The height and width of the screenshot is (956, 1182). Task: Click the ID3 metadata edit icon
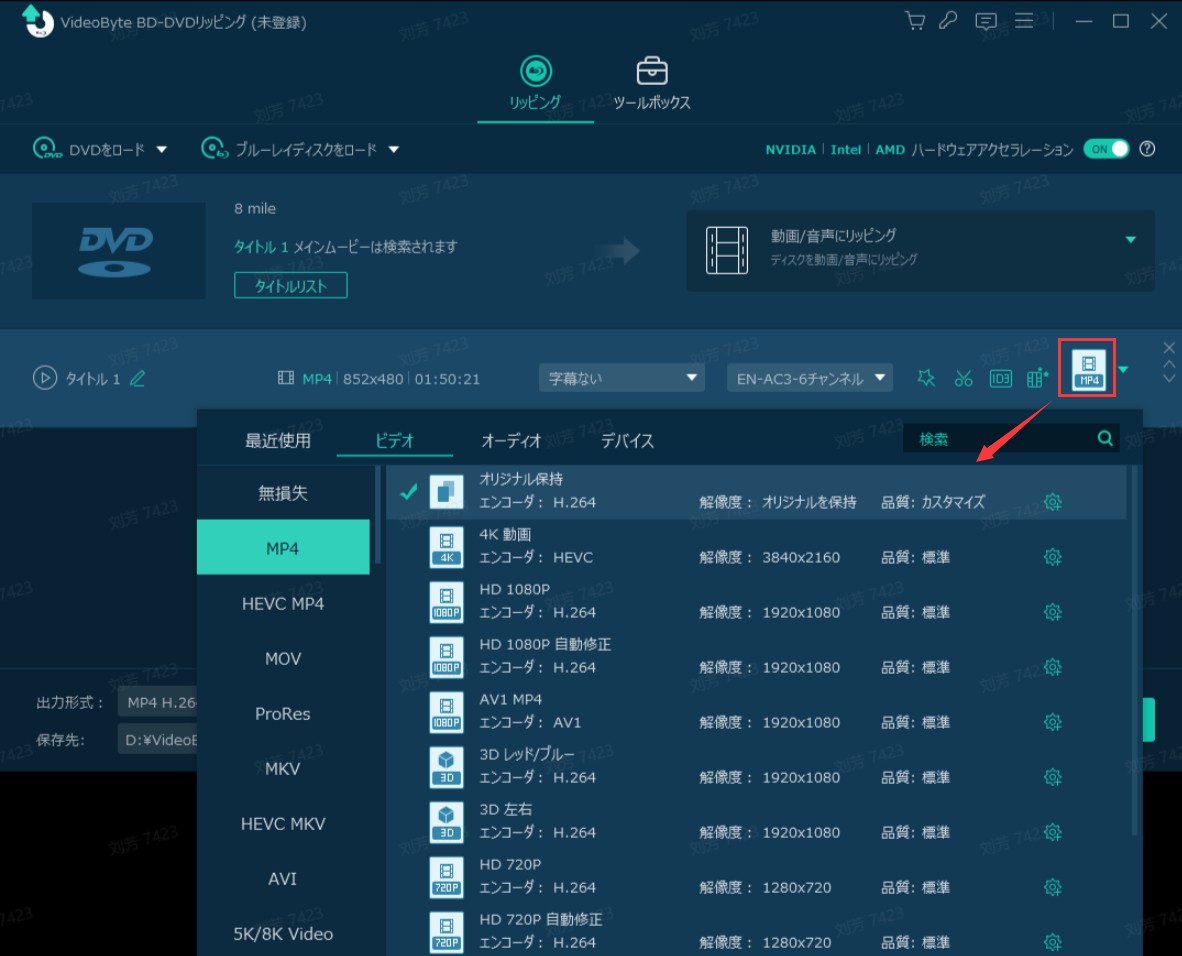click(1000, 378)
